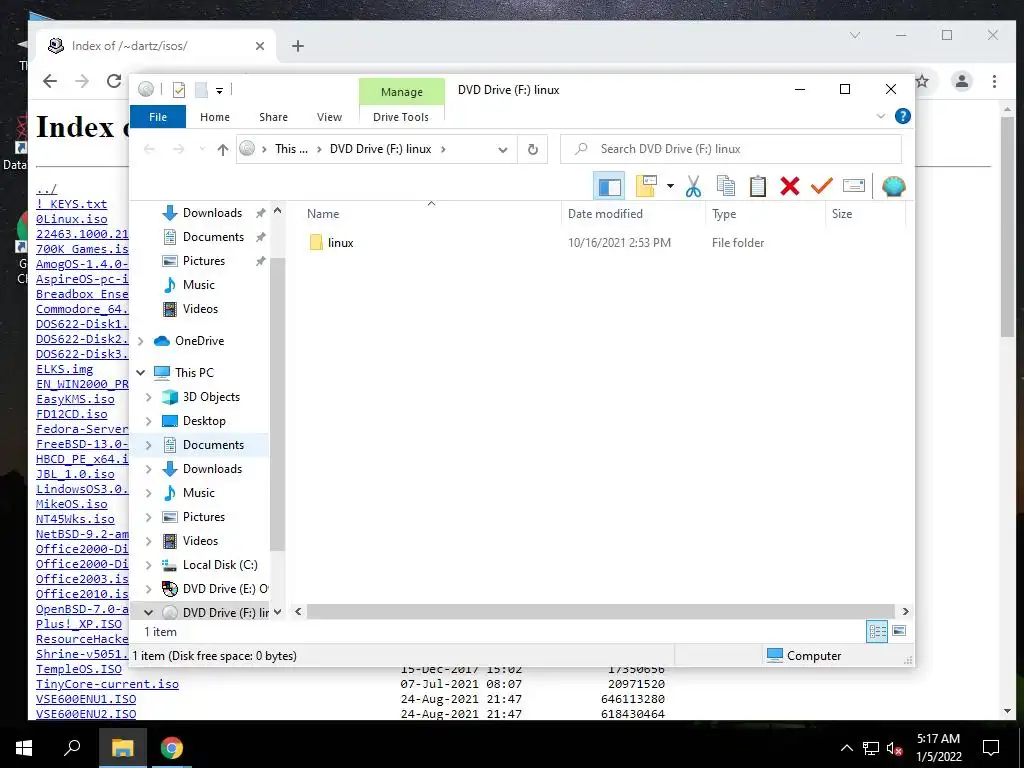The image size is (1024, 768).
Task: Open the Drive Tools ribbon tab
Action: pyautogui.click(x=401, y=117)
